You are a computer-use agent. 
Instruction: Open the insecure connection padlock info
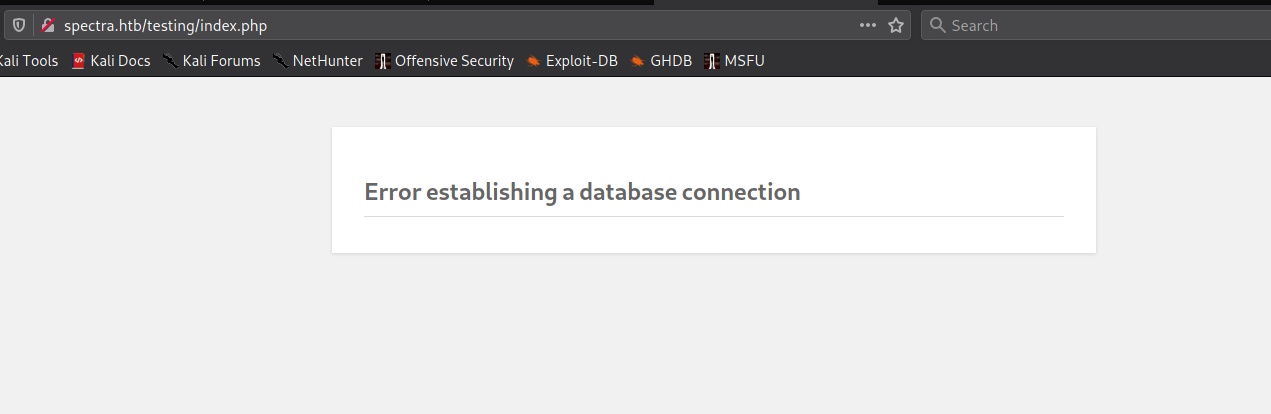47,25
